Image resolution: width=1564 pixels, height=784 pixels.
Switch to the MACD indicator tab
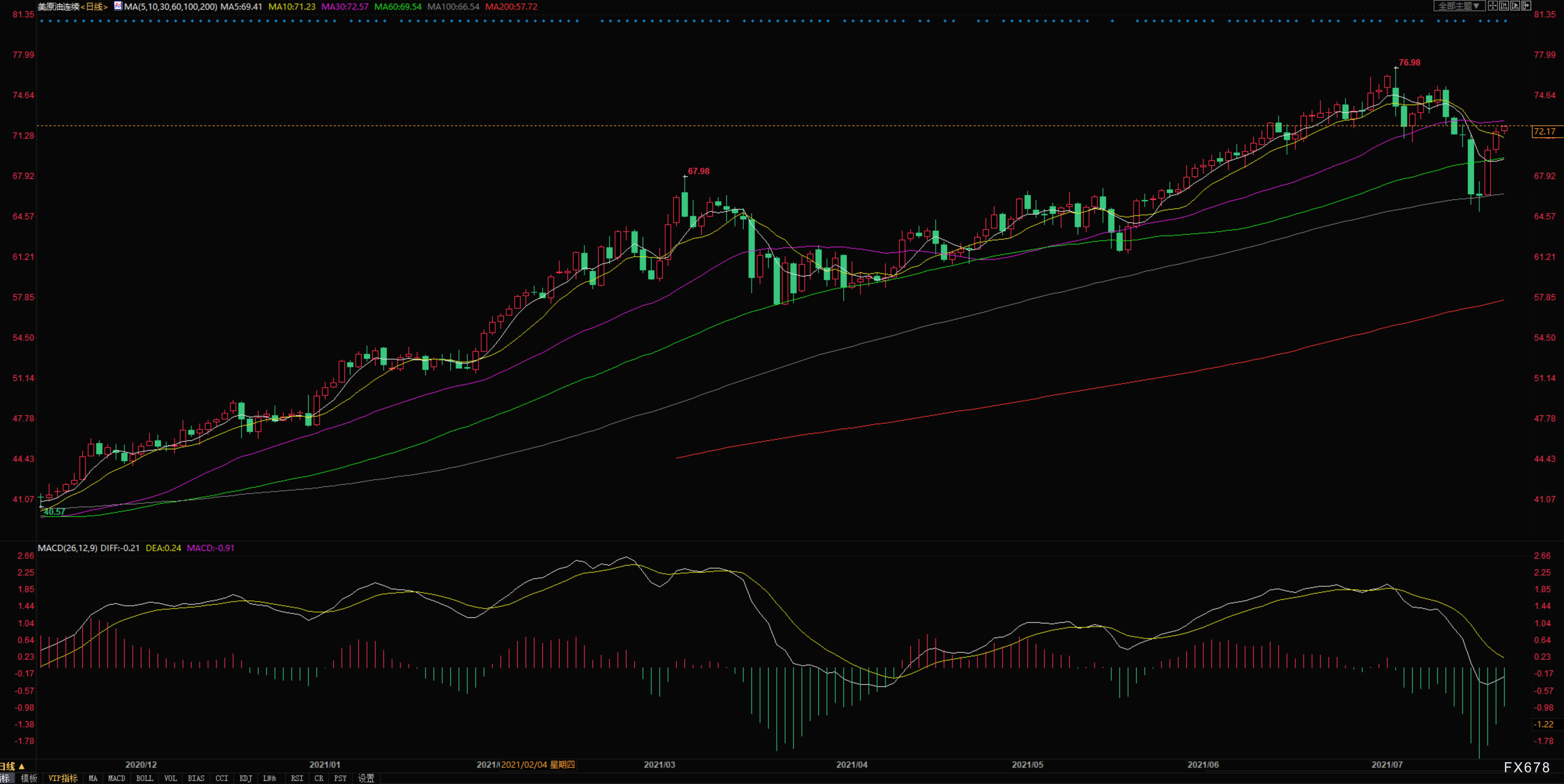click(x=117, y=778)
